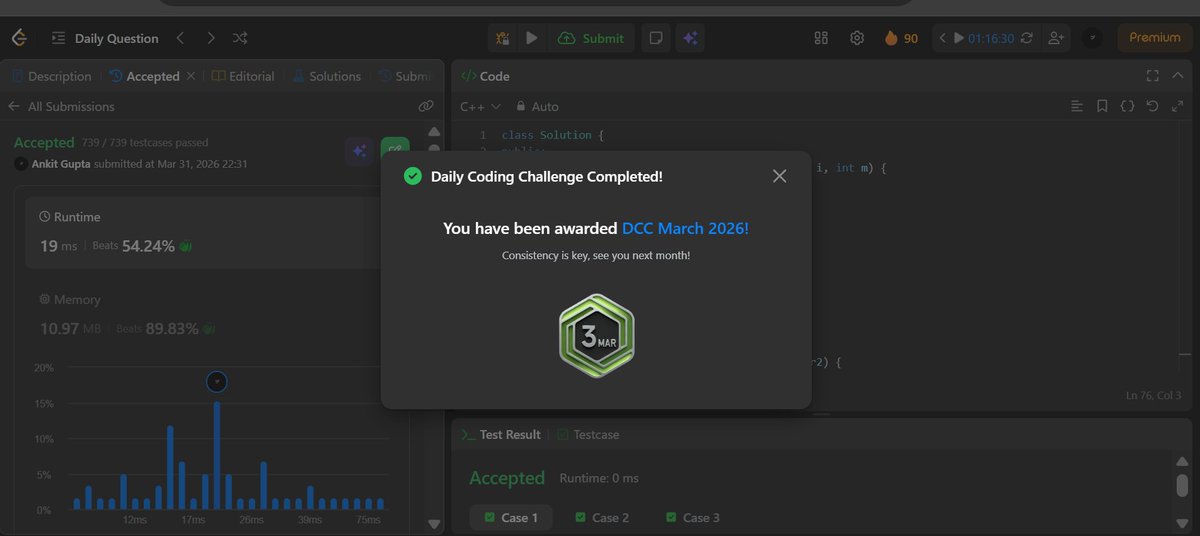Open the notes sticky icon
1200x536 pixels.
point(656,38)
